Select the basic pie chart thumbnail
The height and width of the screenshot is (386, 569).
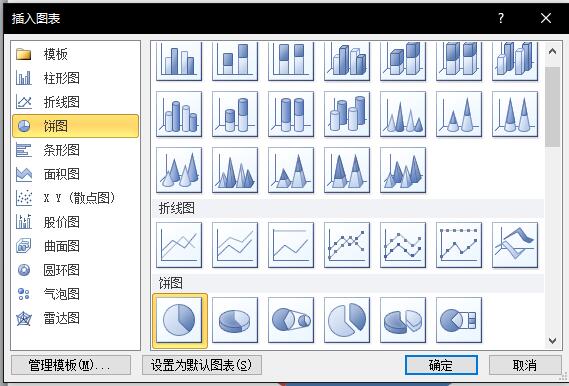pyautogui.click(x=180, y=320)
